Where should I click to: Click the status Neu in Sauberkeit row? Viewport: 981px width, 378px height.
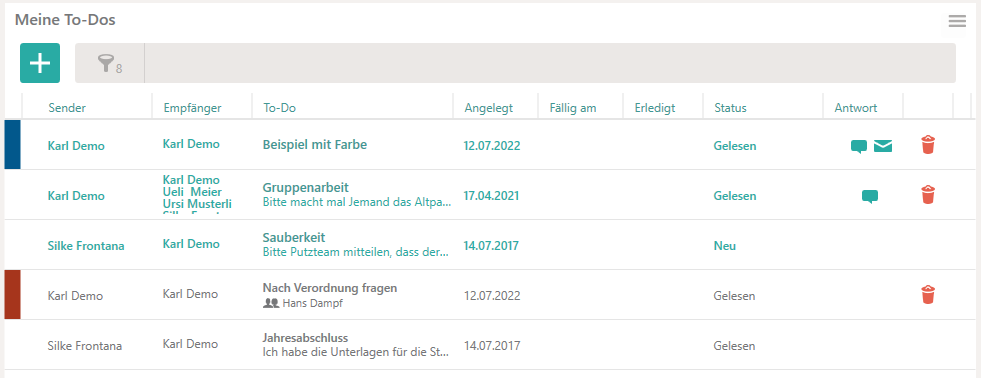[x=724, y=246]
